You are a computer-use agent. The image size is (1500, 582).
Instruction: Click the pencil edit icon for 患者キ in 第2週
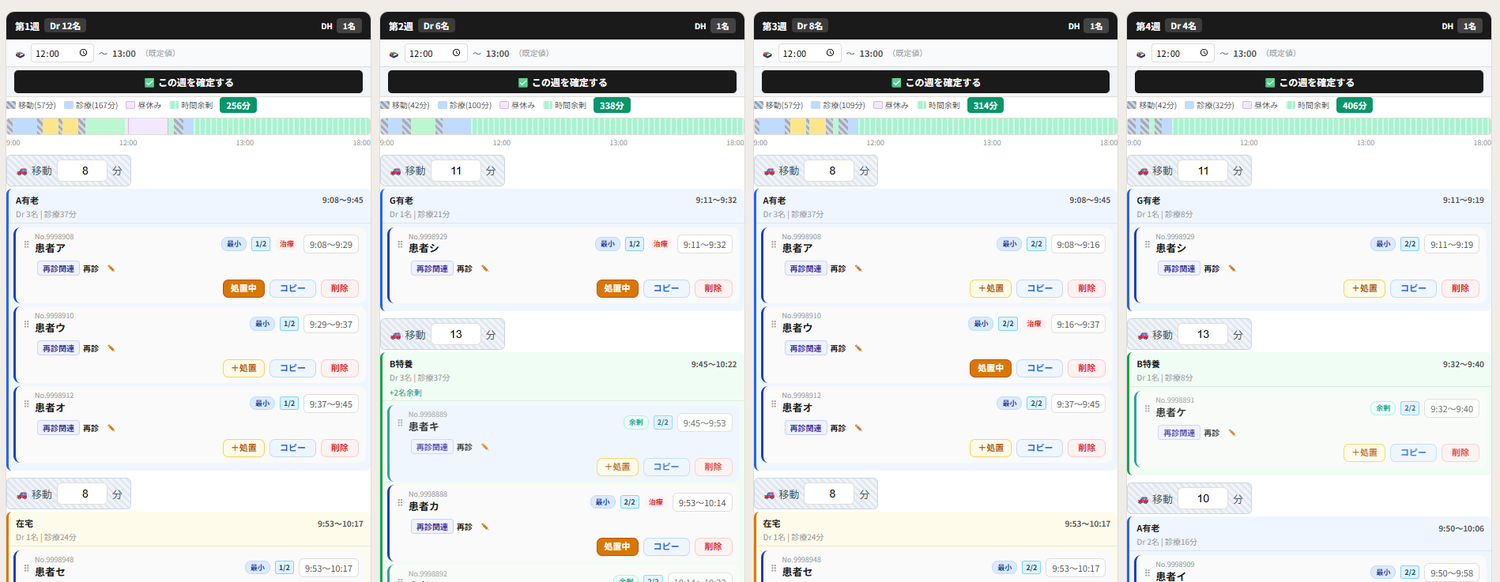pos(485,447)
